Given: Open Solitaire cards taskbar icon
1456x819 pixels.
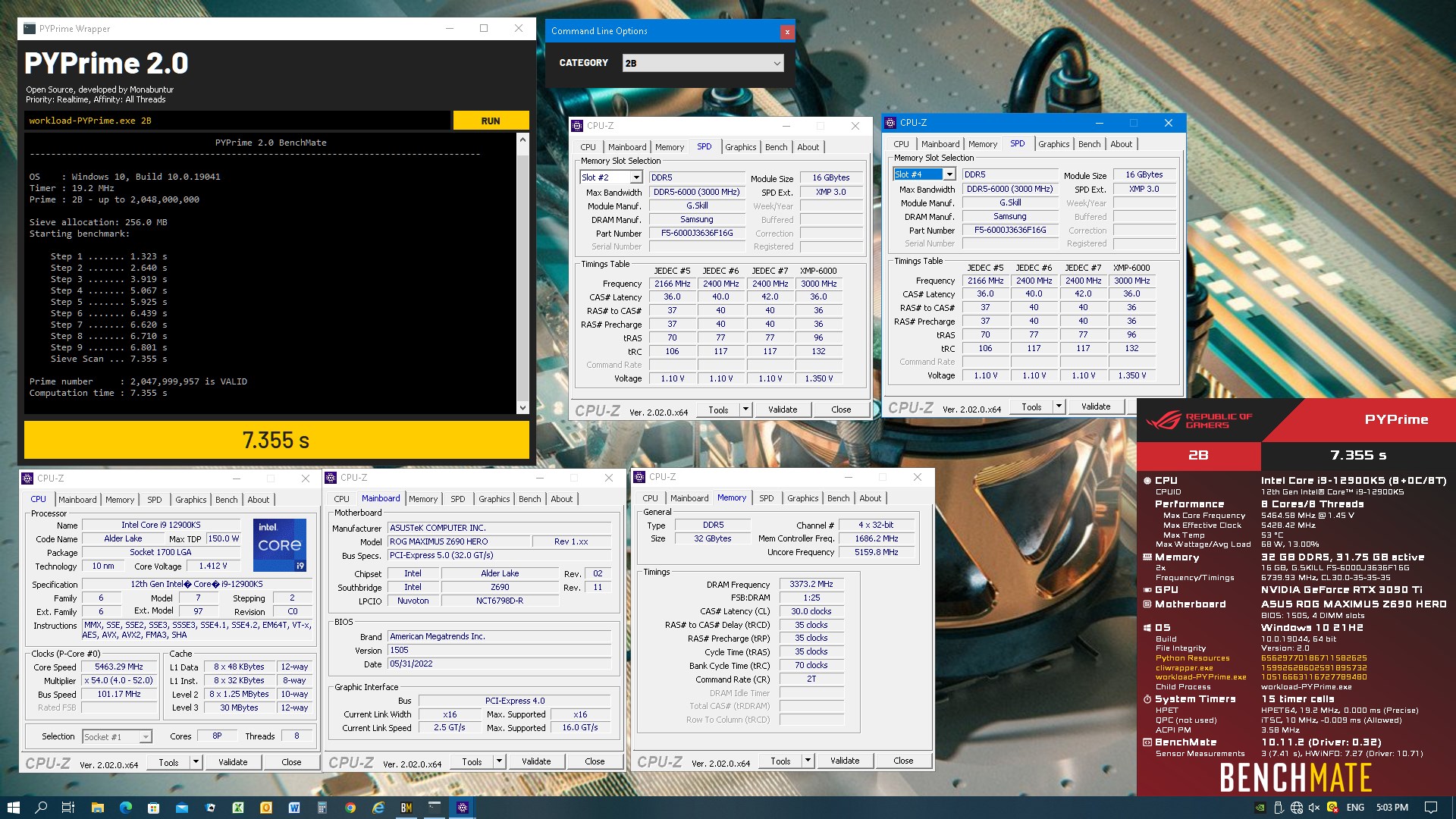Looking at the screenshot, I should point(210,808).
